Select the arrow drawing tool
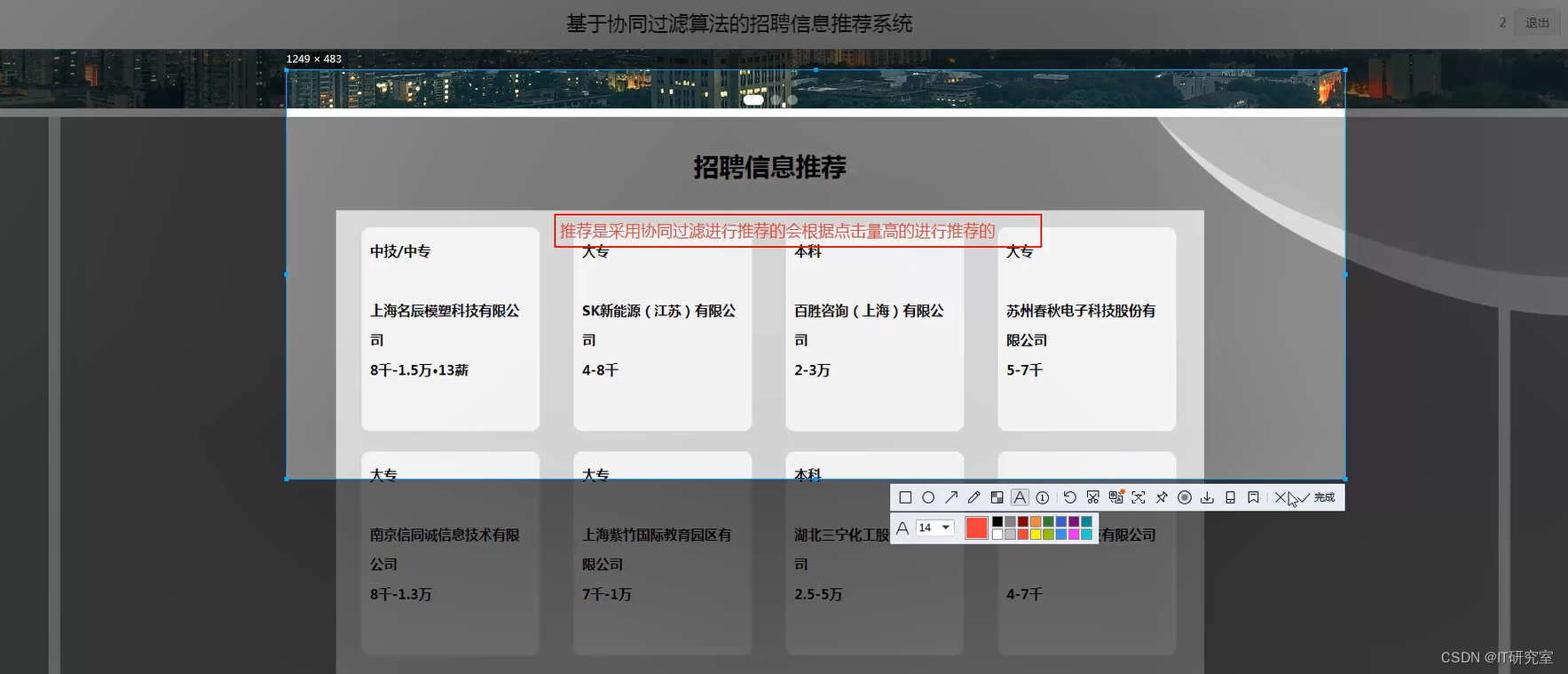 tap(951, 497)
